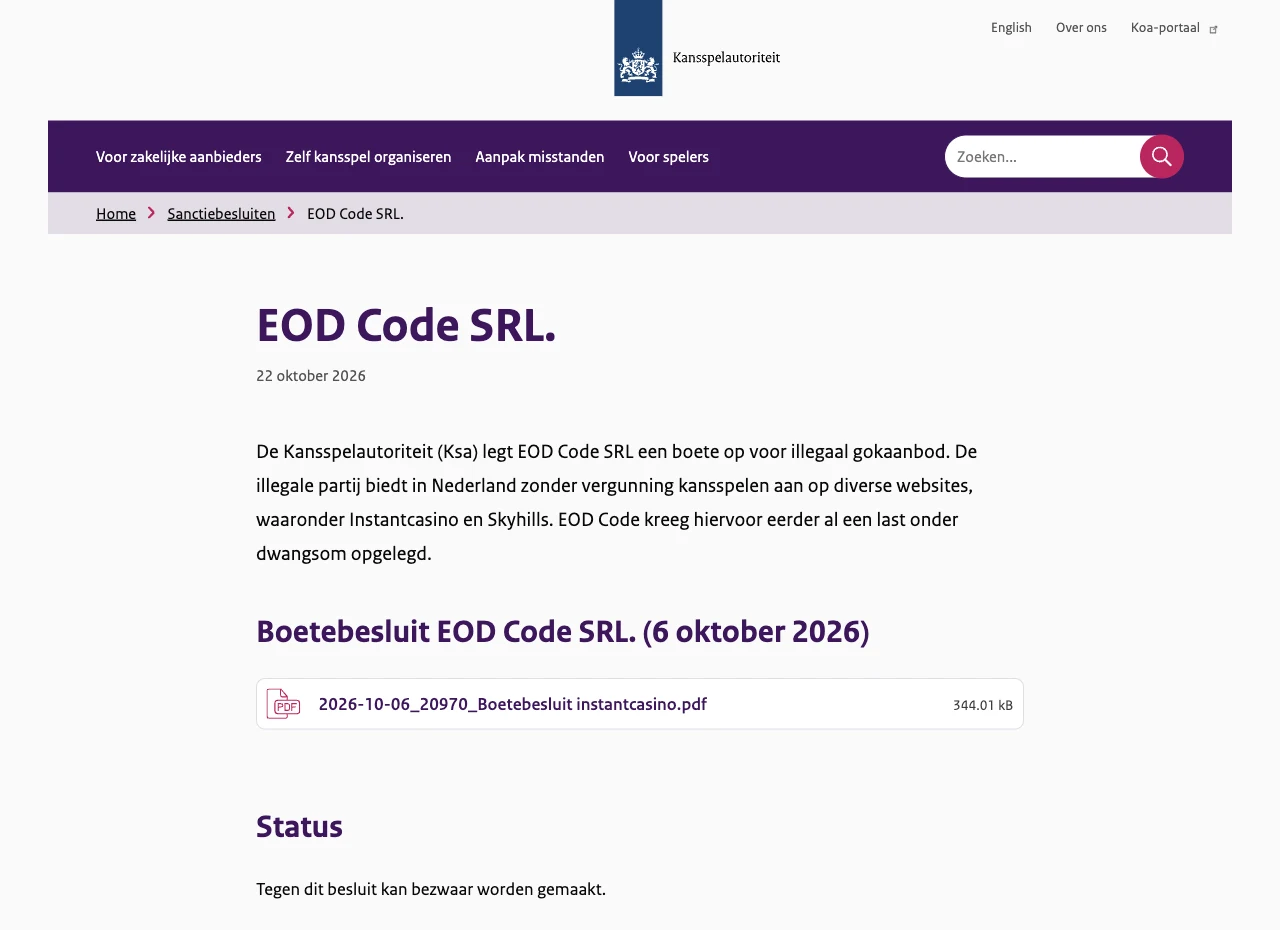Open Sanctiebesluiten breadcrumb link
This screenshot has width=1280, height=930.
click(x=221, y=213)
